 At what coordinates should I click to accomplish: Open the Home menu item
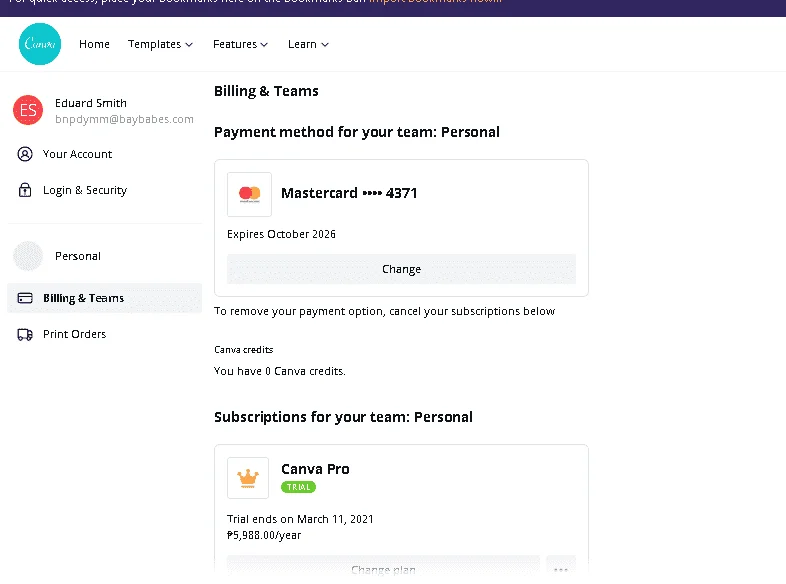pos(94,44)
